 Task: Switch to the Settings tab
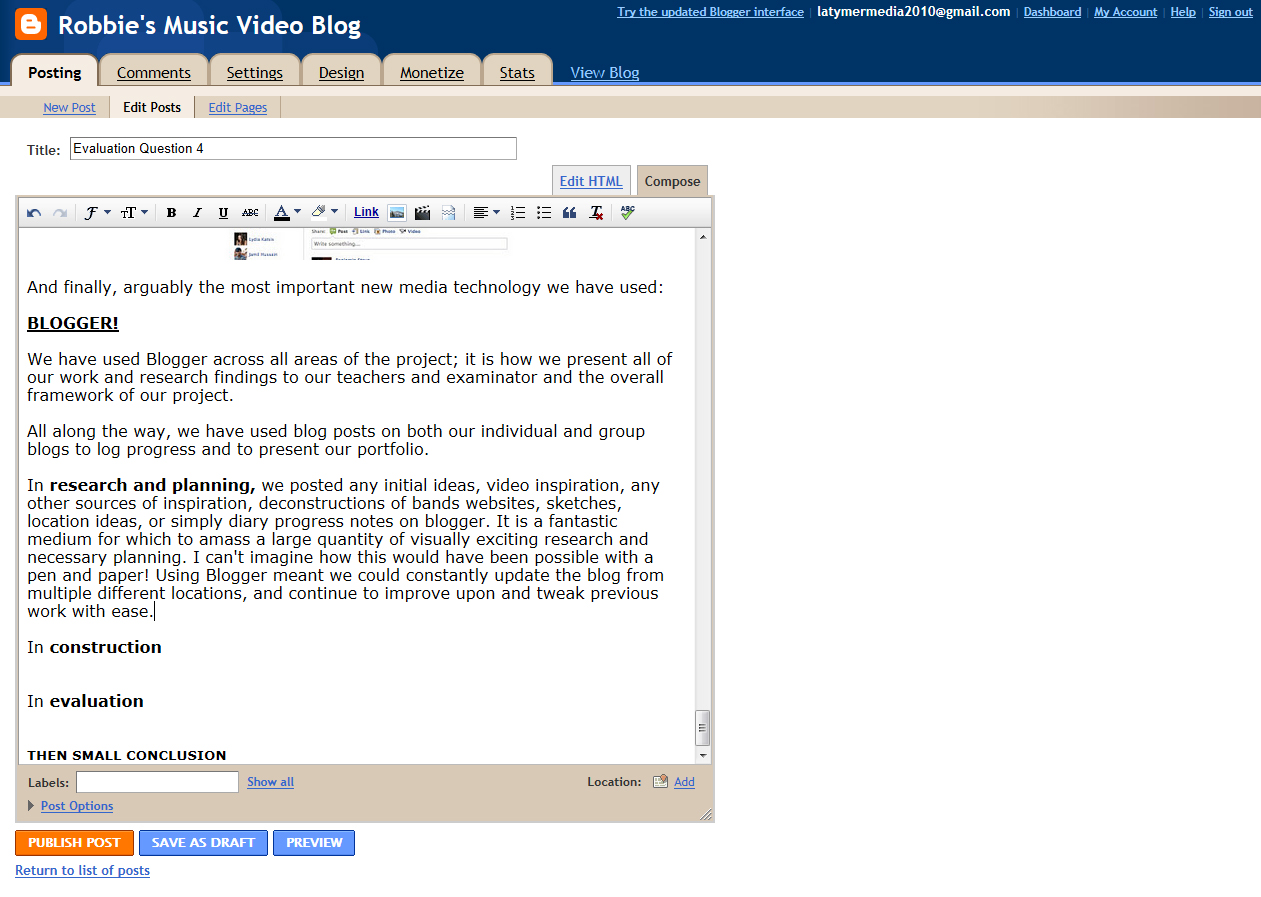pos(255,72)
